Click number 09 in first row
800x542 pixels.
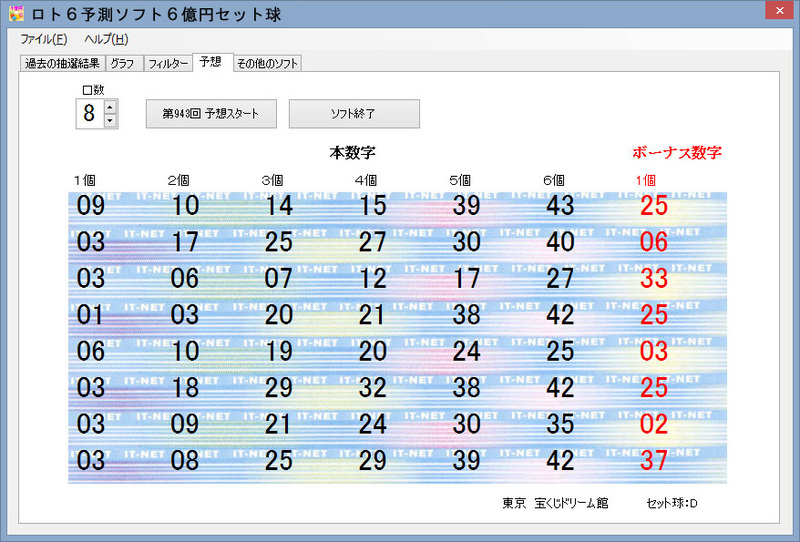[x=91, y=206]
